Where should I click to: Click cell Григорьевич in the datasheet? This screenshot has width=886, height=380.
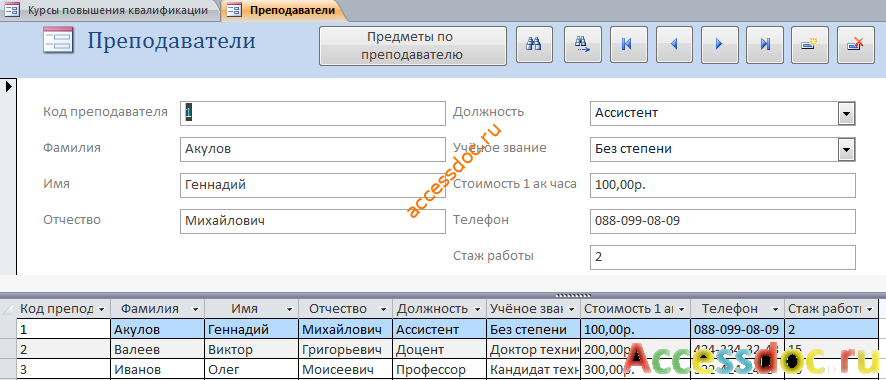point(345,350)
